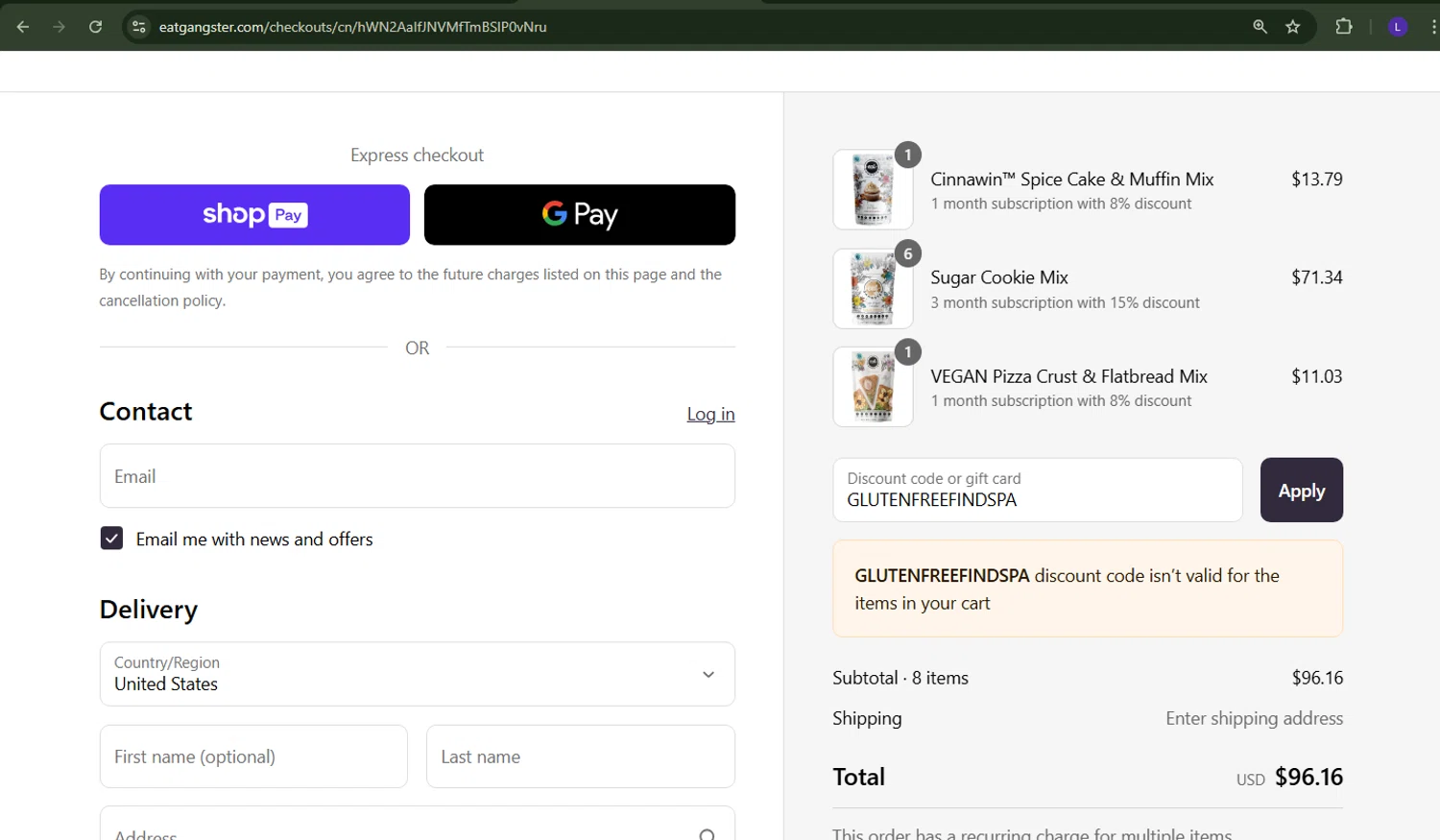
Task: Go back with browser back arrow
Action: click(23, 27)
